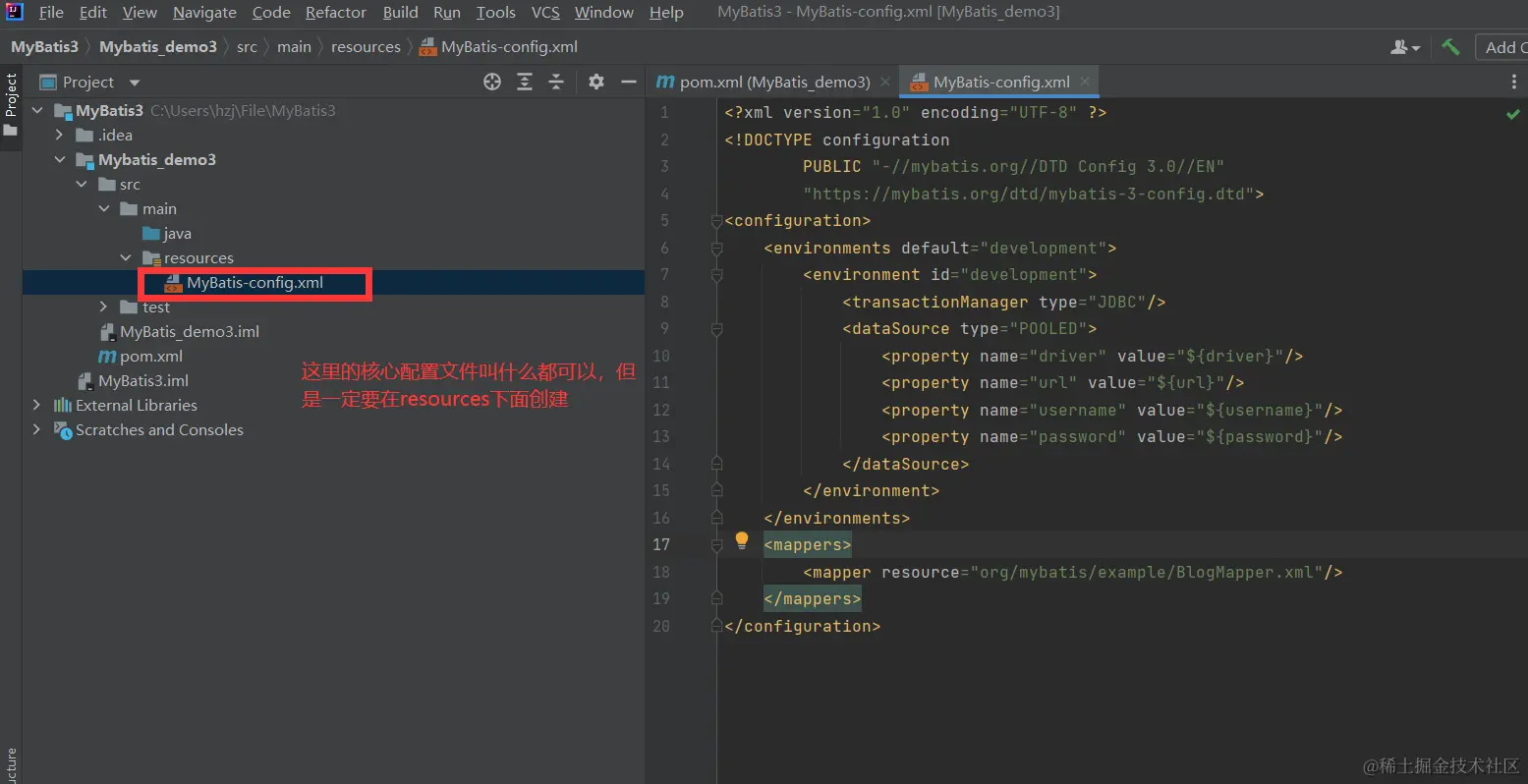Open the Refactor menu
This screenshot has width=1528, height=784.
tap(336, 12)
